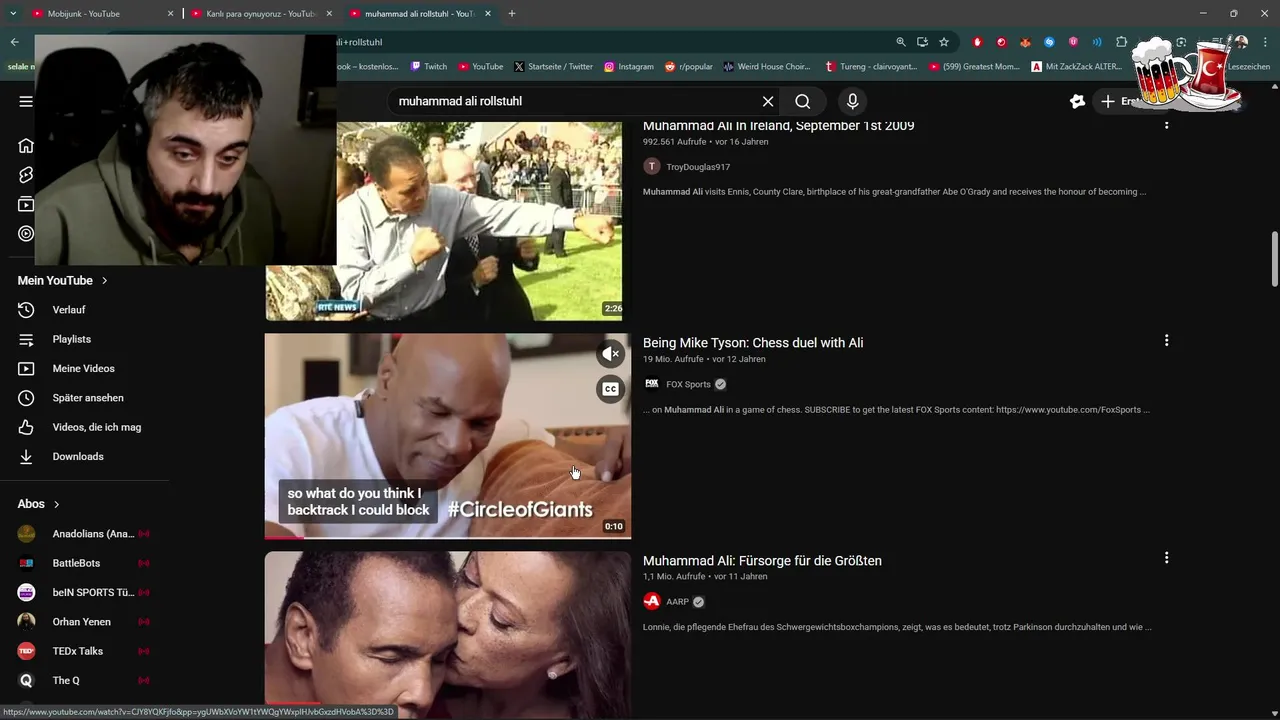The height and width of the screenshot is (720, 1280).
Task: Expand the Mein YouTube section
Action: pyautogui.click(x=63, y=281)
